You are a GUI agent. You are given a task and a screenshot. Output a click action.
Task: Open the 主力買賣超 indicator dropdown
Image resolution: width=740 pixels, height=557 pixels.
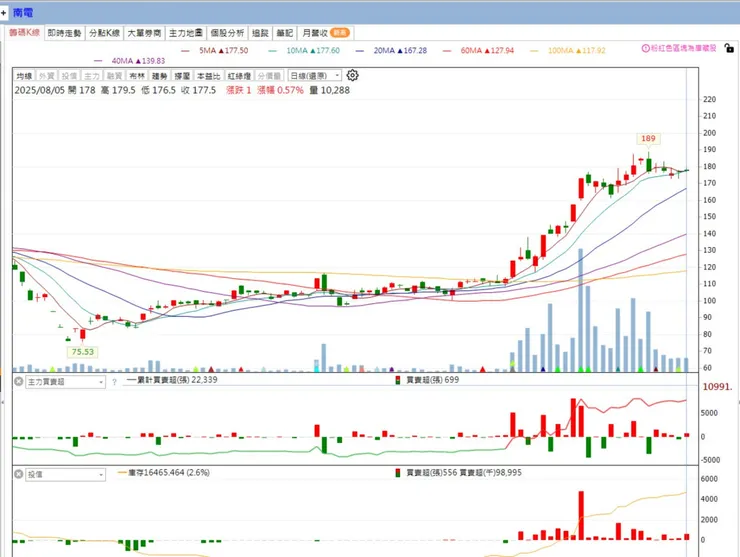point(65,382)
